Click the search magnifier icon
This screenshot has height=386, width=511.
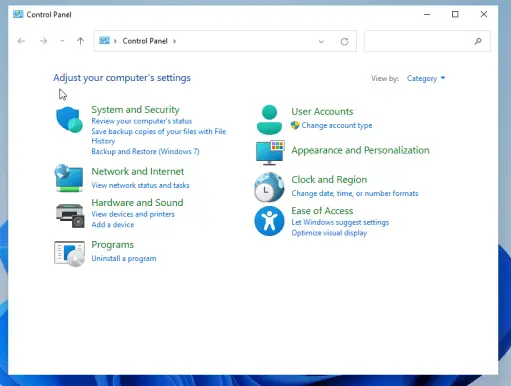(x=478, y=41)
